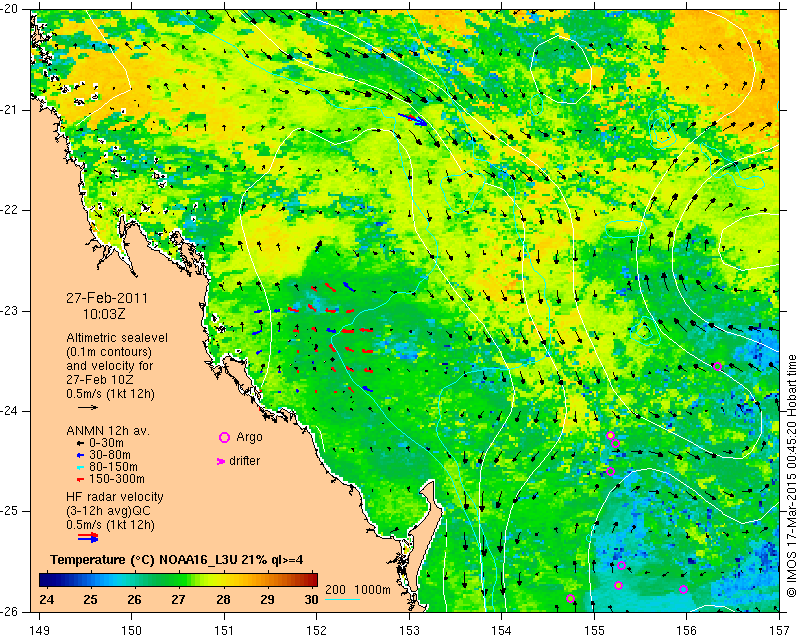Click the '(0.1m contours)' text
Image resolution: width=800 pixels, height=640 pixels.
[x=109, y=352]
